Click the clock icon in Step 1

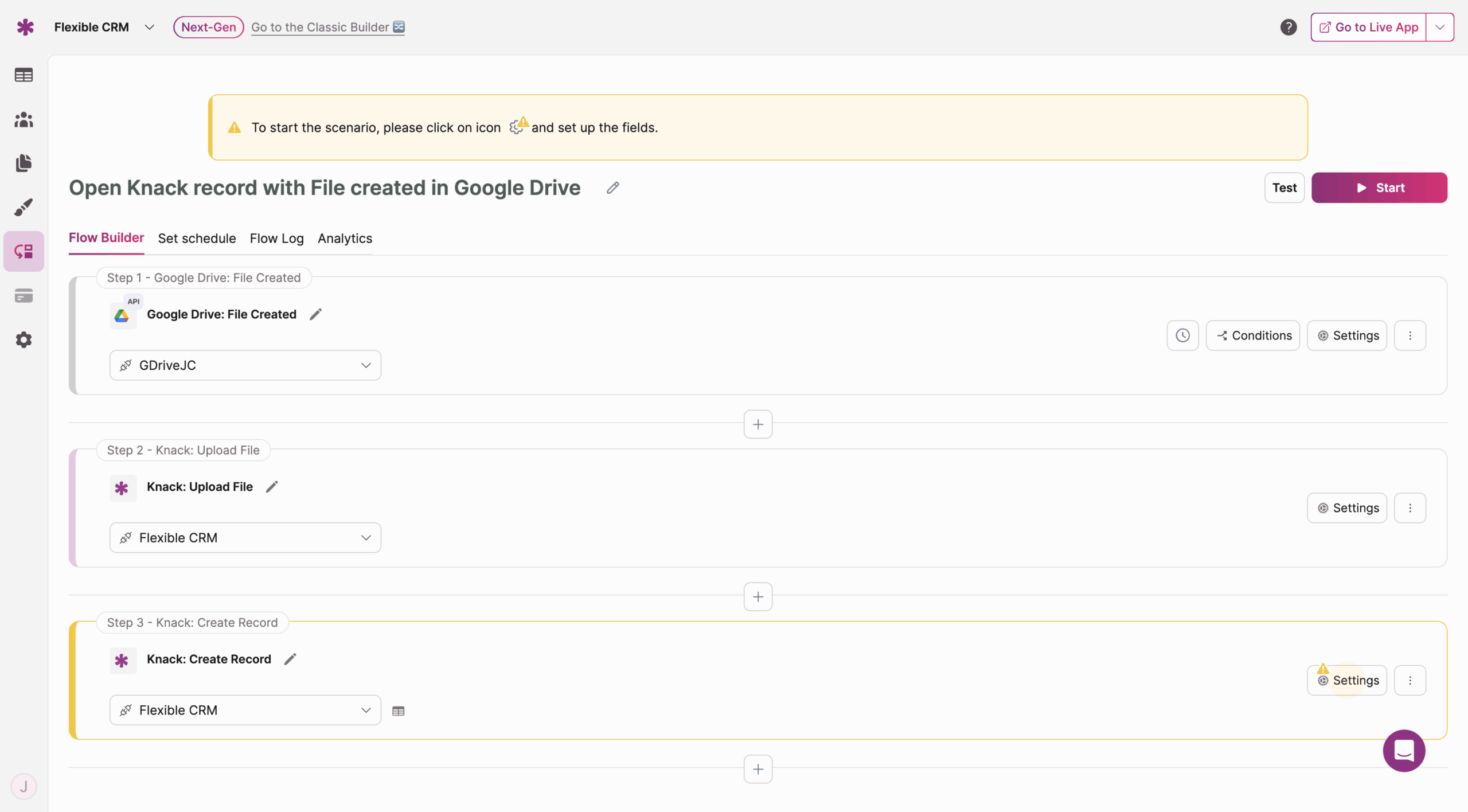1182,335
